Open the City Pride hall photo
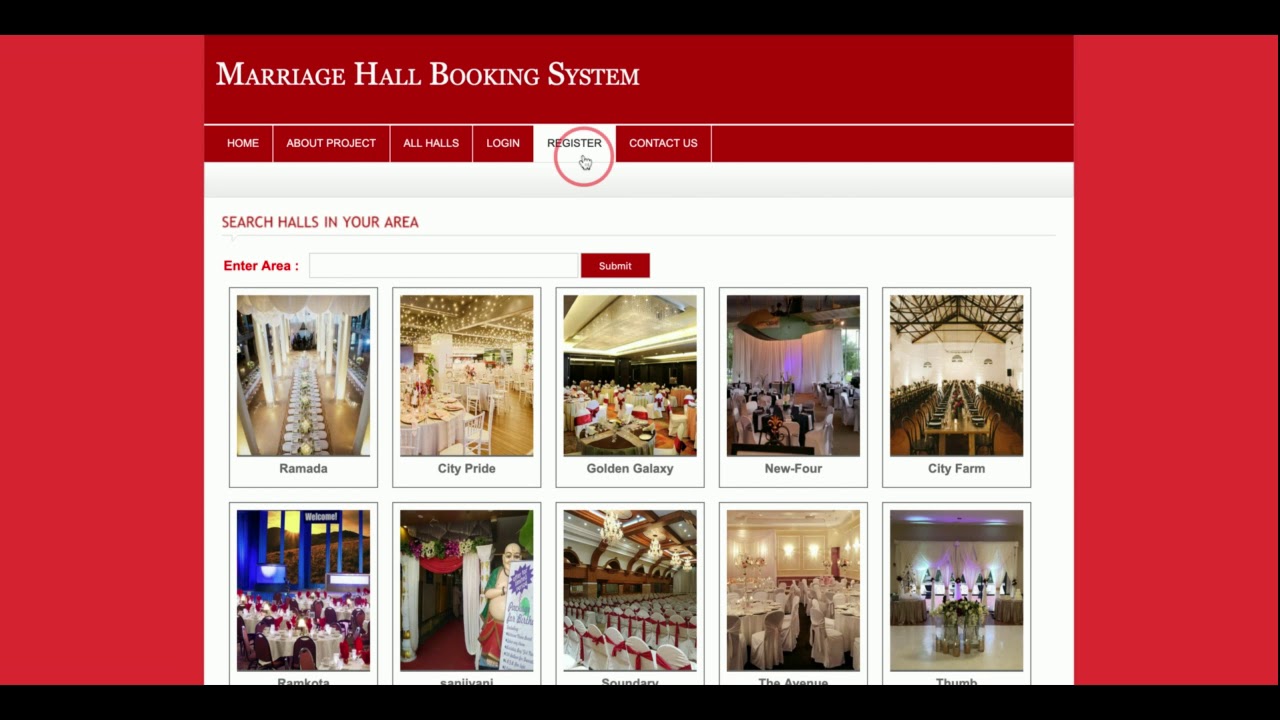 click(466, 375)
